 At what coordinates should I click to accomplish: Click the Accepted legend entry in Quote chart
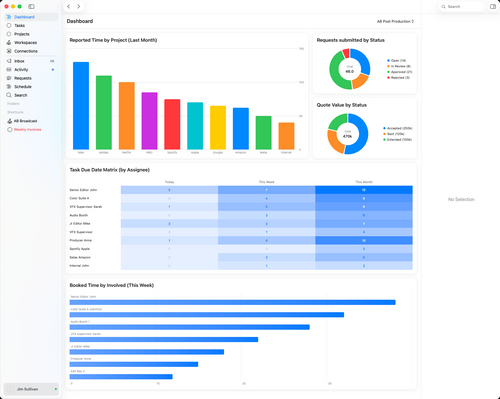(x=398, y=128)
